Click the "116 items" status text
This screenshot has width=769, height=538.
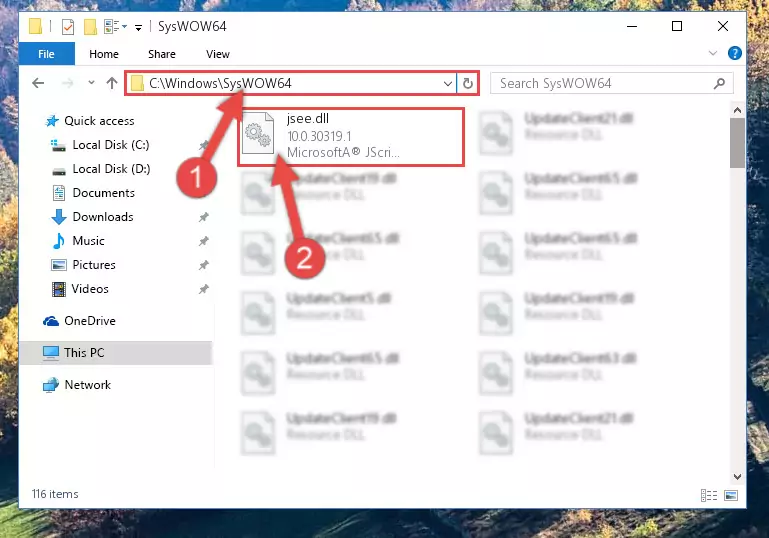[x=55, y=494]
